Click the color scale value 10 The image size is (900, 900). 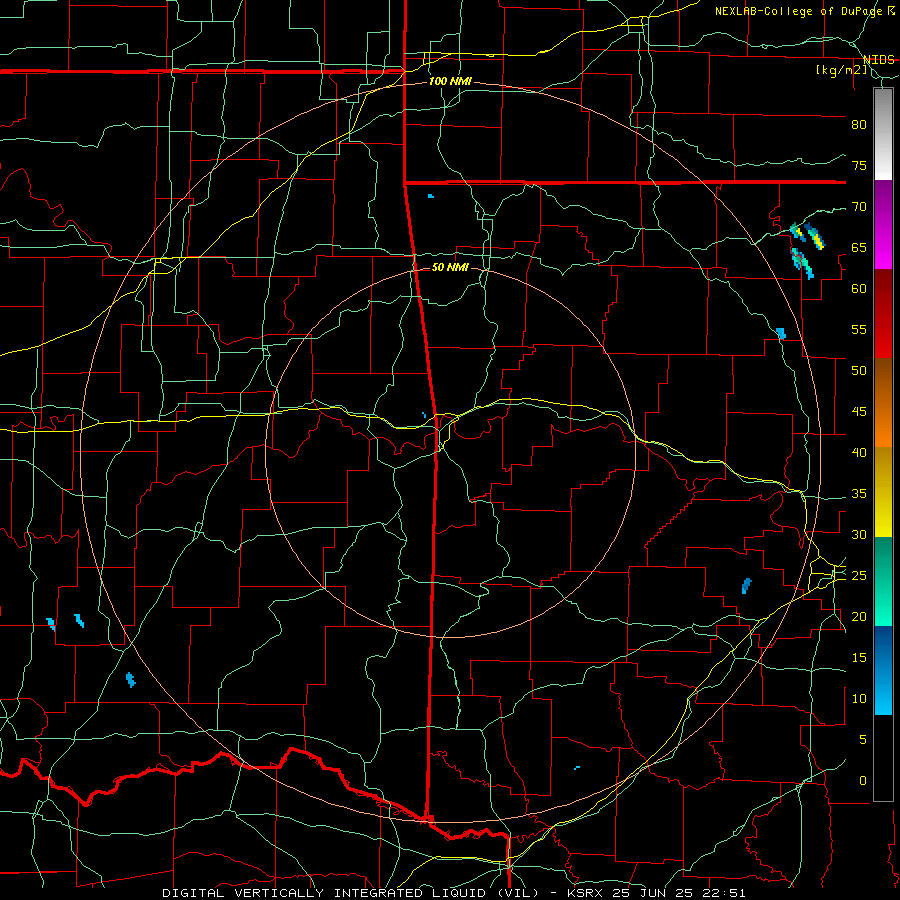(x=859, y=699)
